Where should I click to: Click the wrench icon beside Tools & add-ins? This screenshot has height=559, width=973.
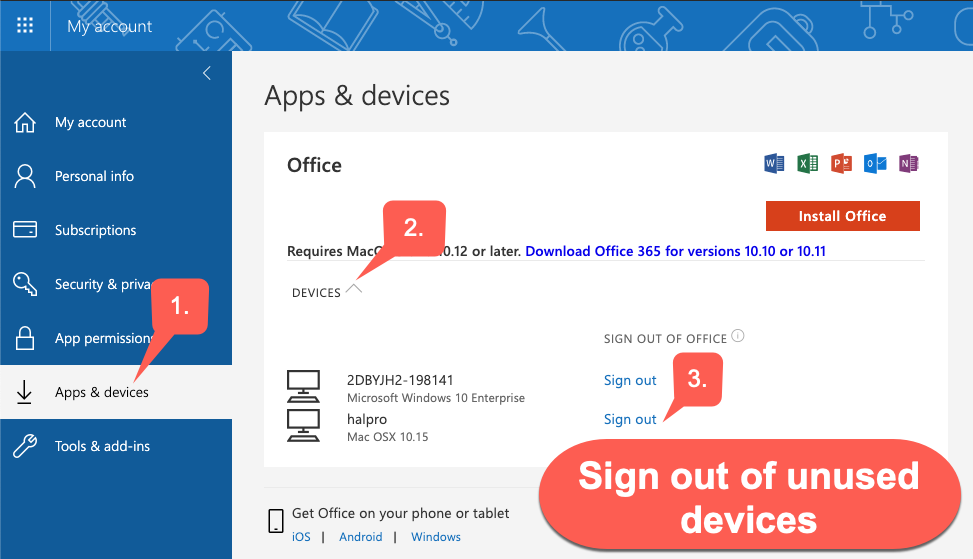(x=25, y=446)
